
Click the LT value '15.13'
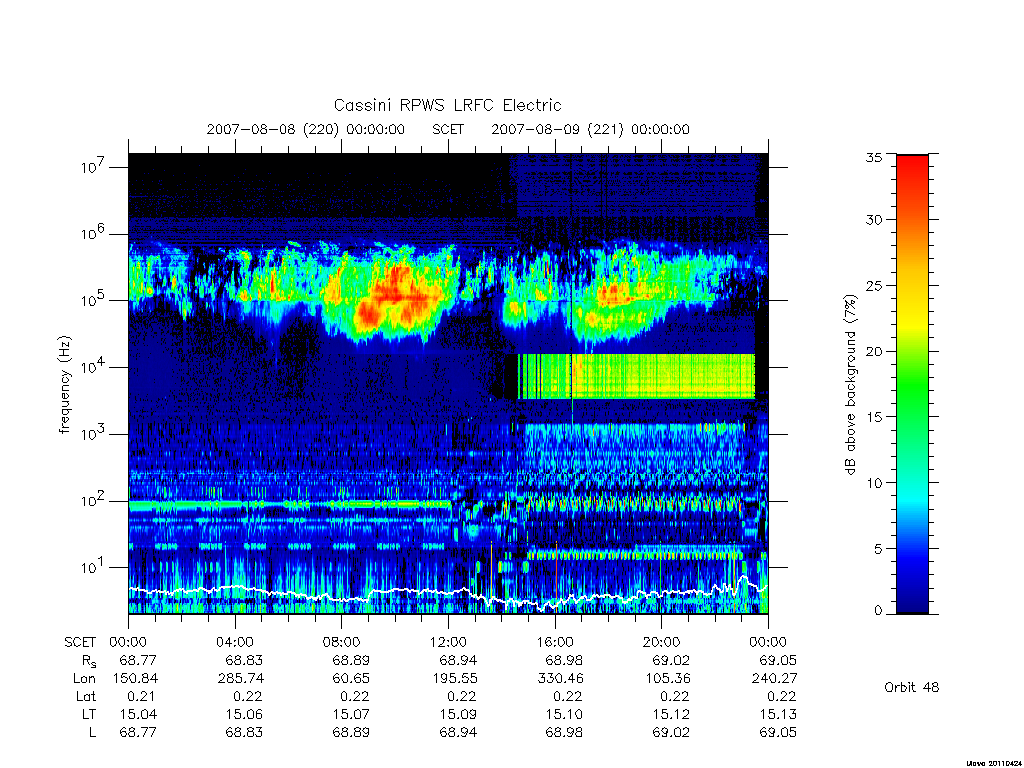778,714
